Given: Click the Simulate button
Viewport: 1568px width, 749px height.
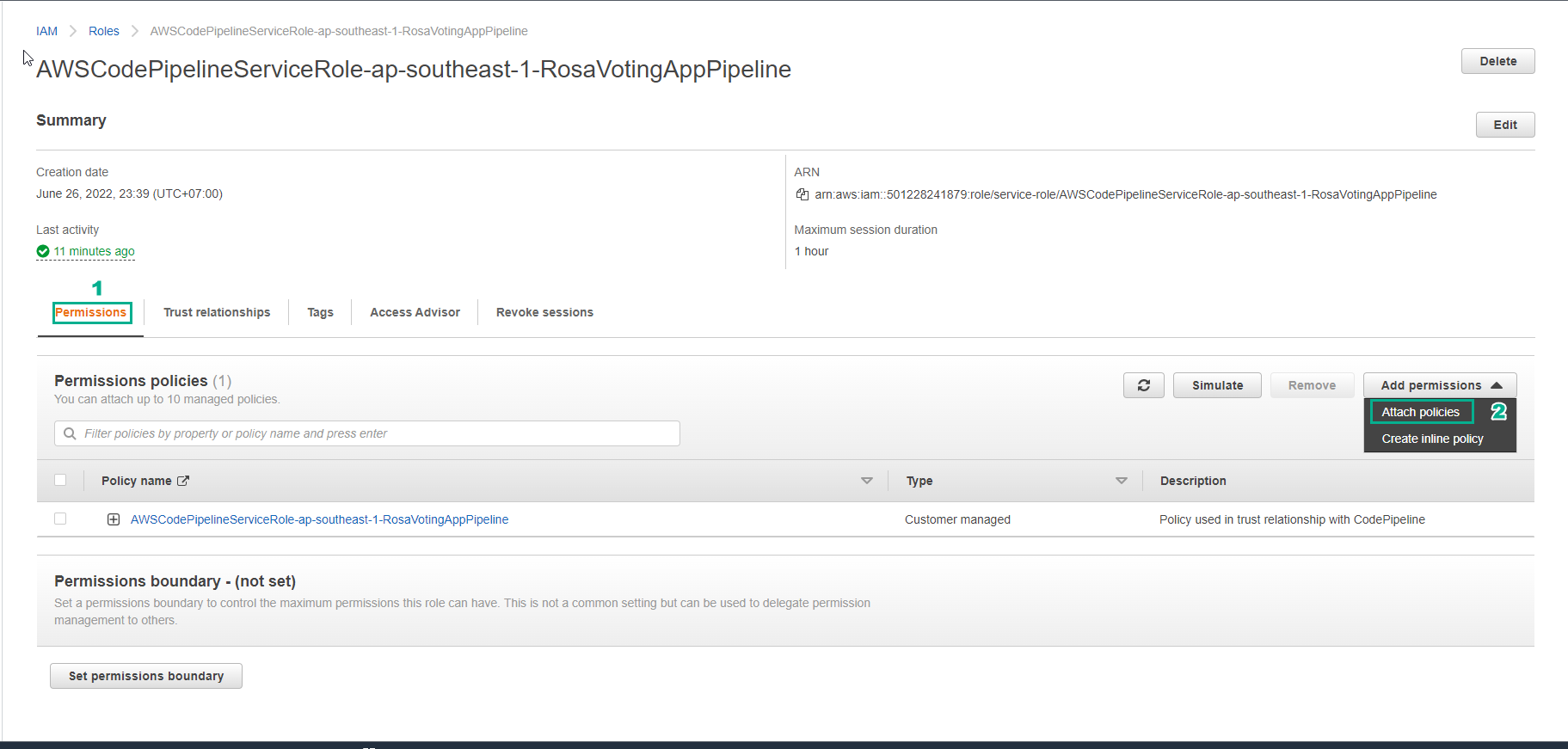Looking at the screenshot, I should (1217, 385).
